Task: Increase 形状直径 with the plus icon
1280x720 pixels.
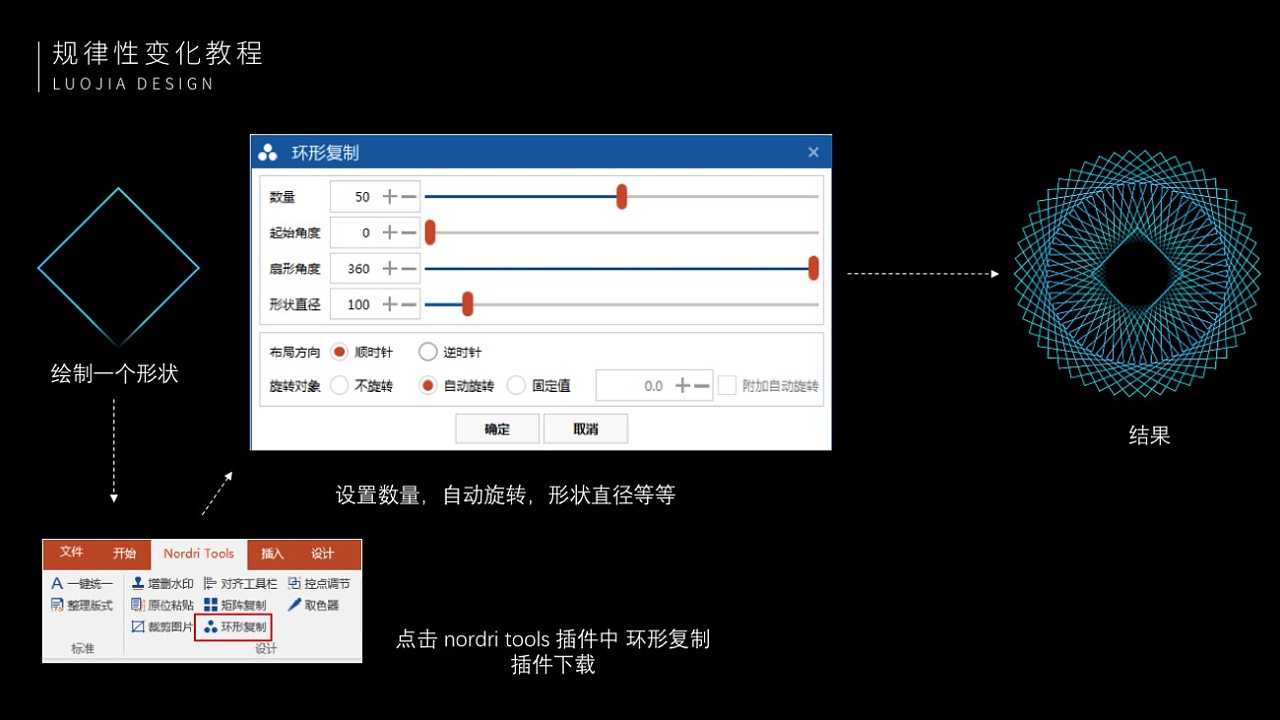Action: point(390,305)
